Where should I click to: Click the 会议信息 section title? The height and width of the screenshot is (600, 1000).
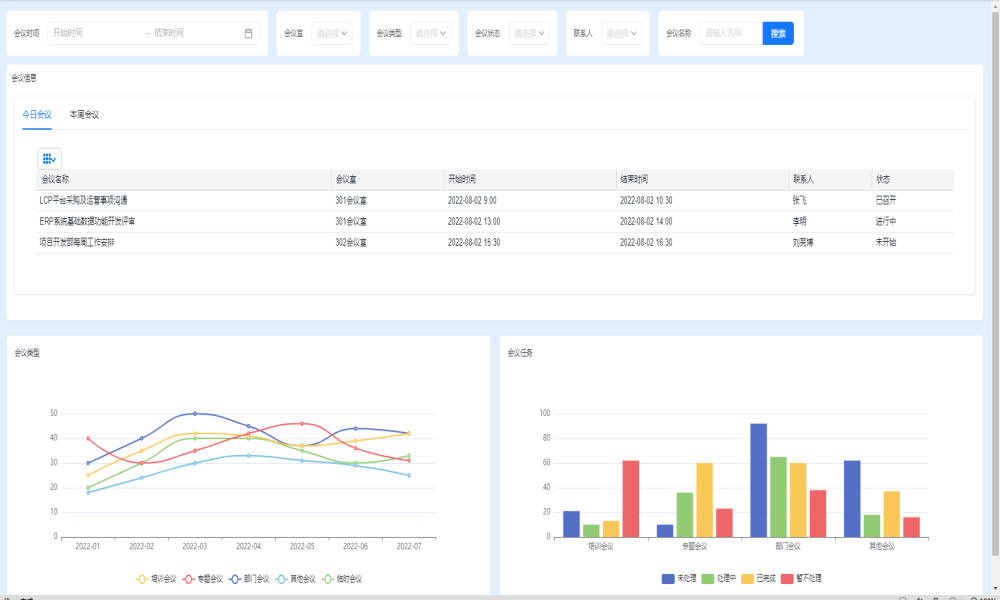click(x=24, y=78)
